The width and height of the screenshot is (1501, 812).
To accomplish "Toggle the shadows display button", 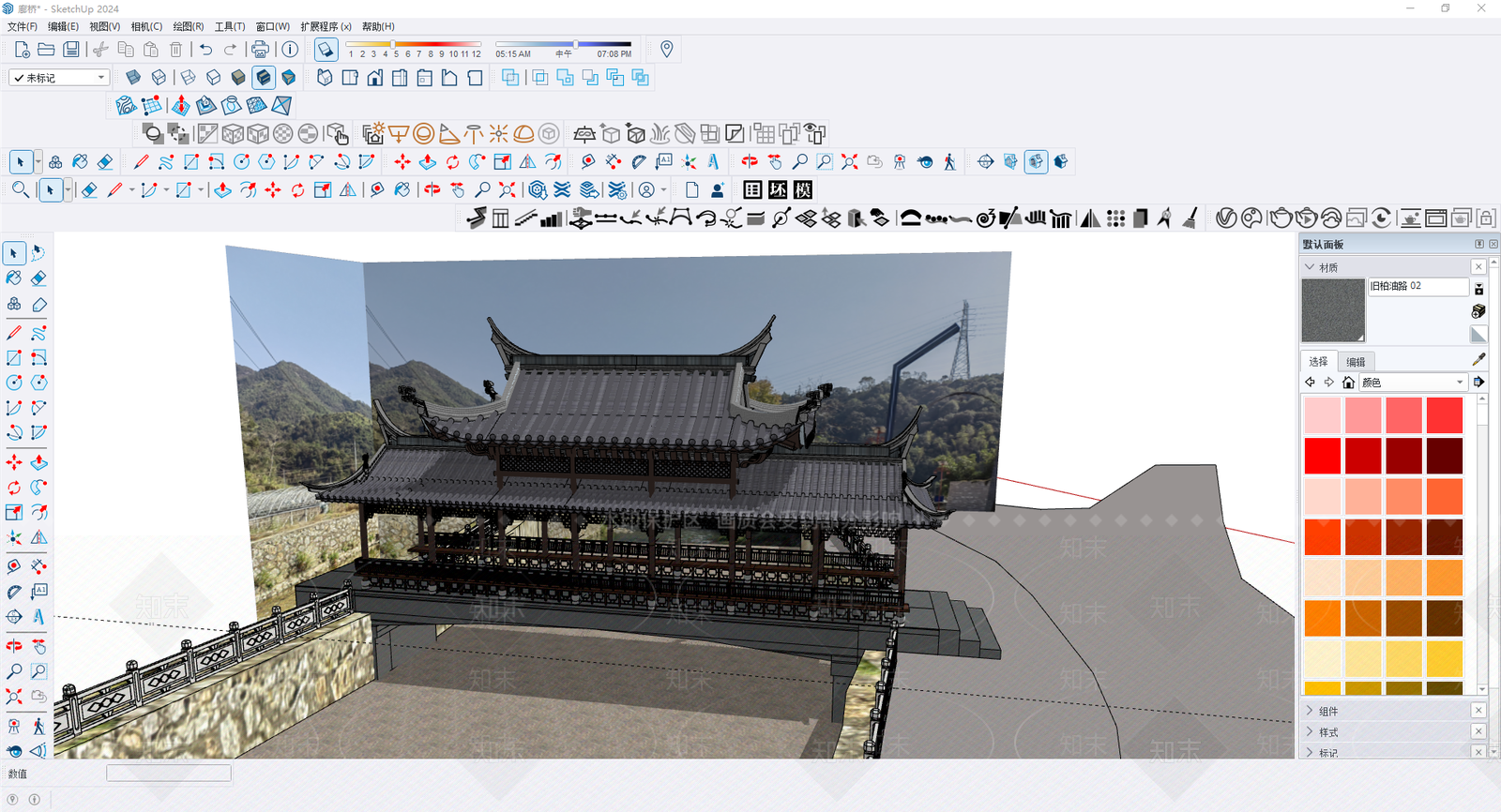I will click(x=326, y=50).
